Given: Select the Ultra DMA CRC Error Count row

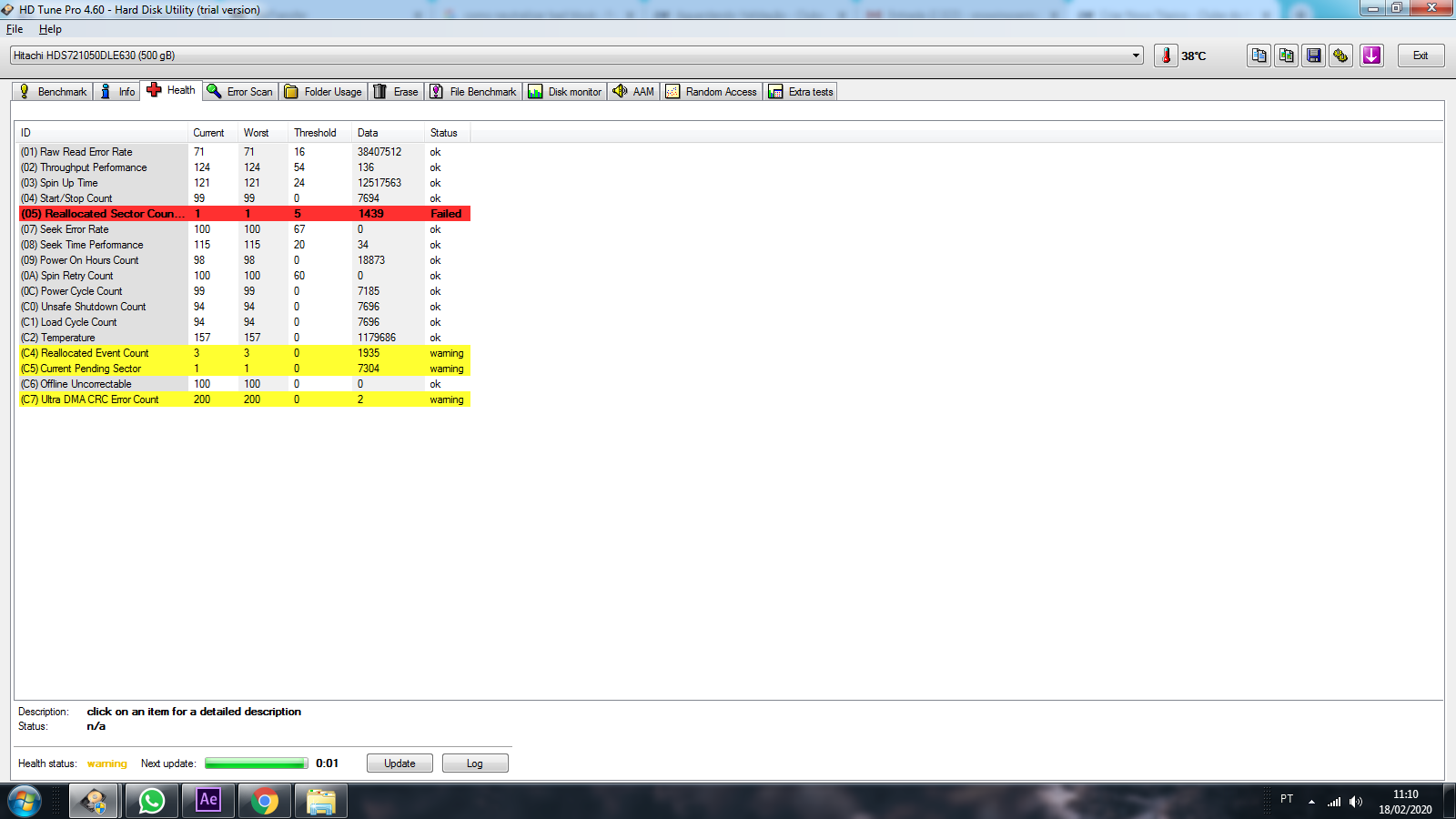Looking at the screenshot, I should coord(245,399).
